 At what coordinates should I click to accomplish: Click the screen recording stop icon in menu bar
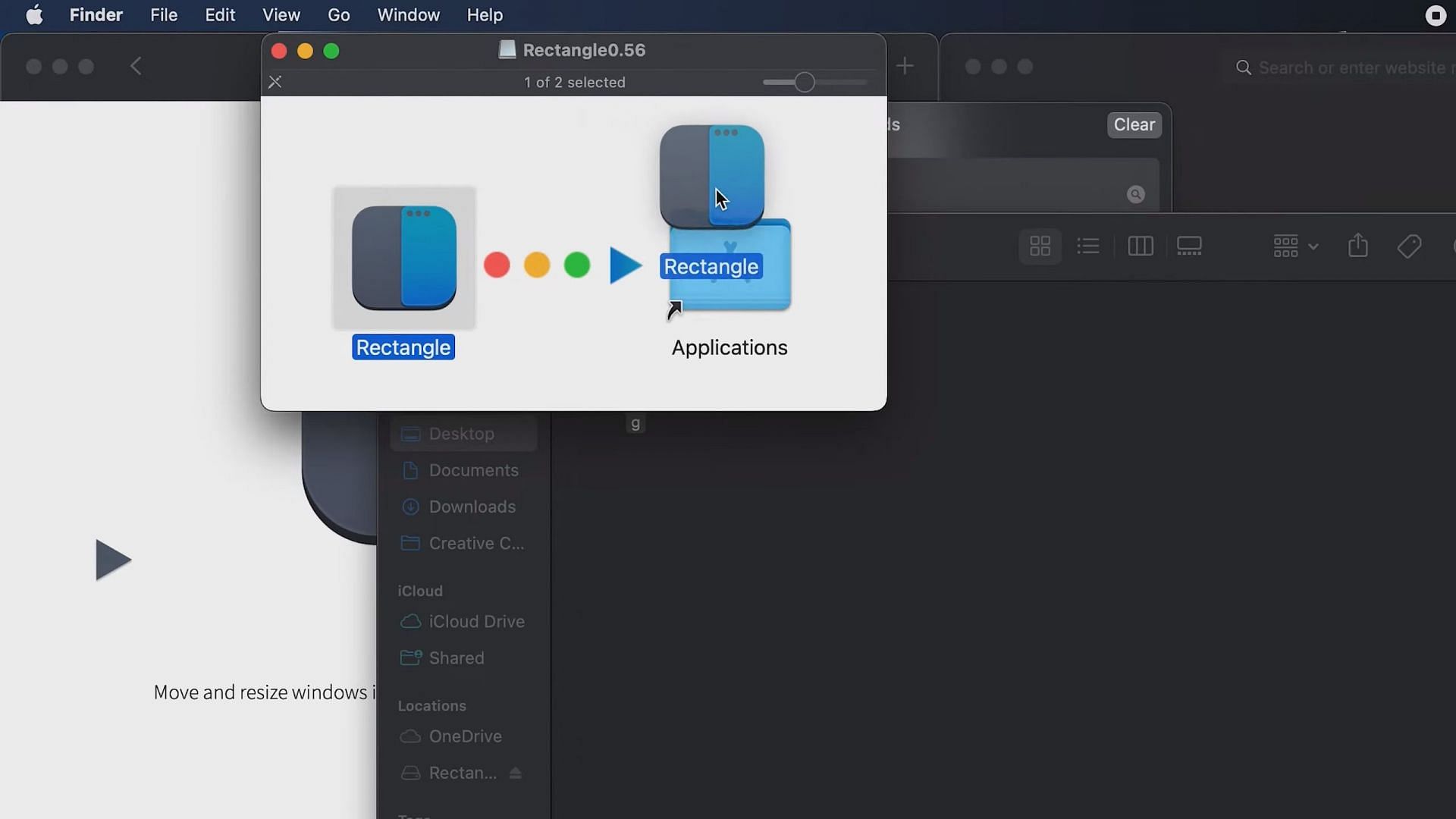tap(1436, 15)
